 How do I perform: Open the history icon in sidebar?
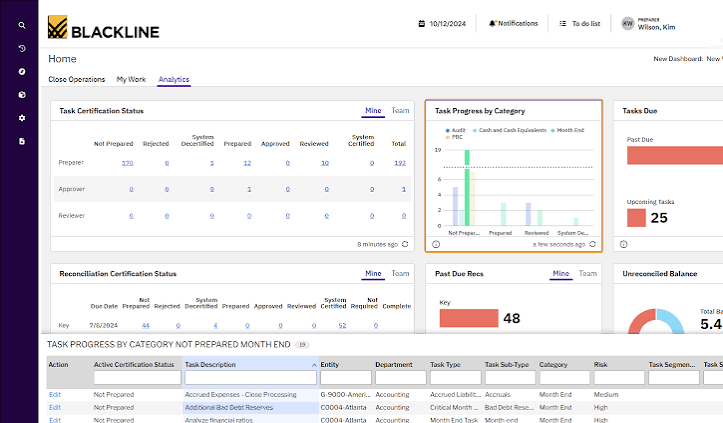[x=22, y=48]
